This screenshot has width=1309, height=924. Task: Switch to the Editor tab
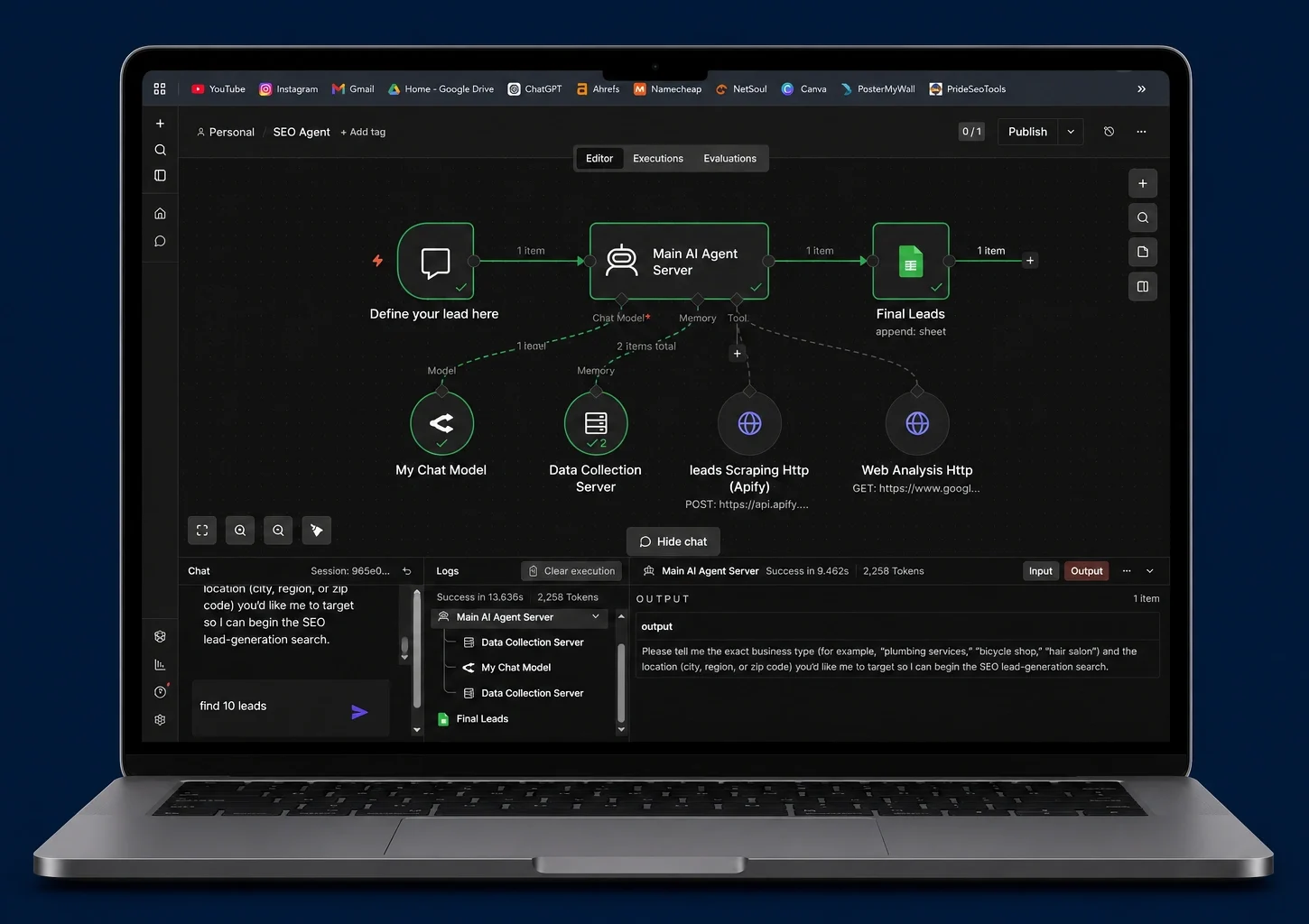(599, 158)
